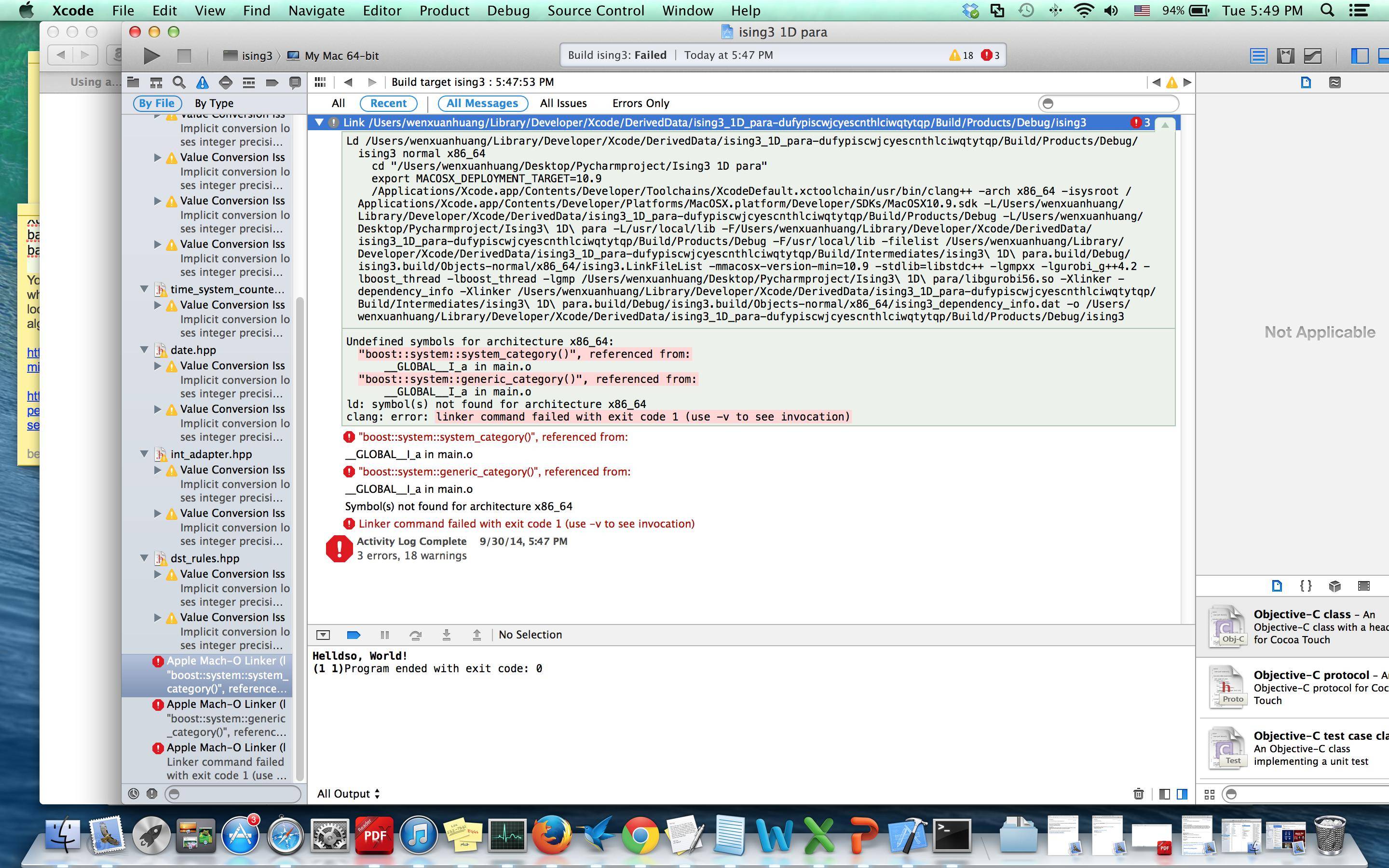Hide the debug area toggle icon
Image resolution: width=1389 pixels, height=868 pixels.
323,634
